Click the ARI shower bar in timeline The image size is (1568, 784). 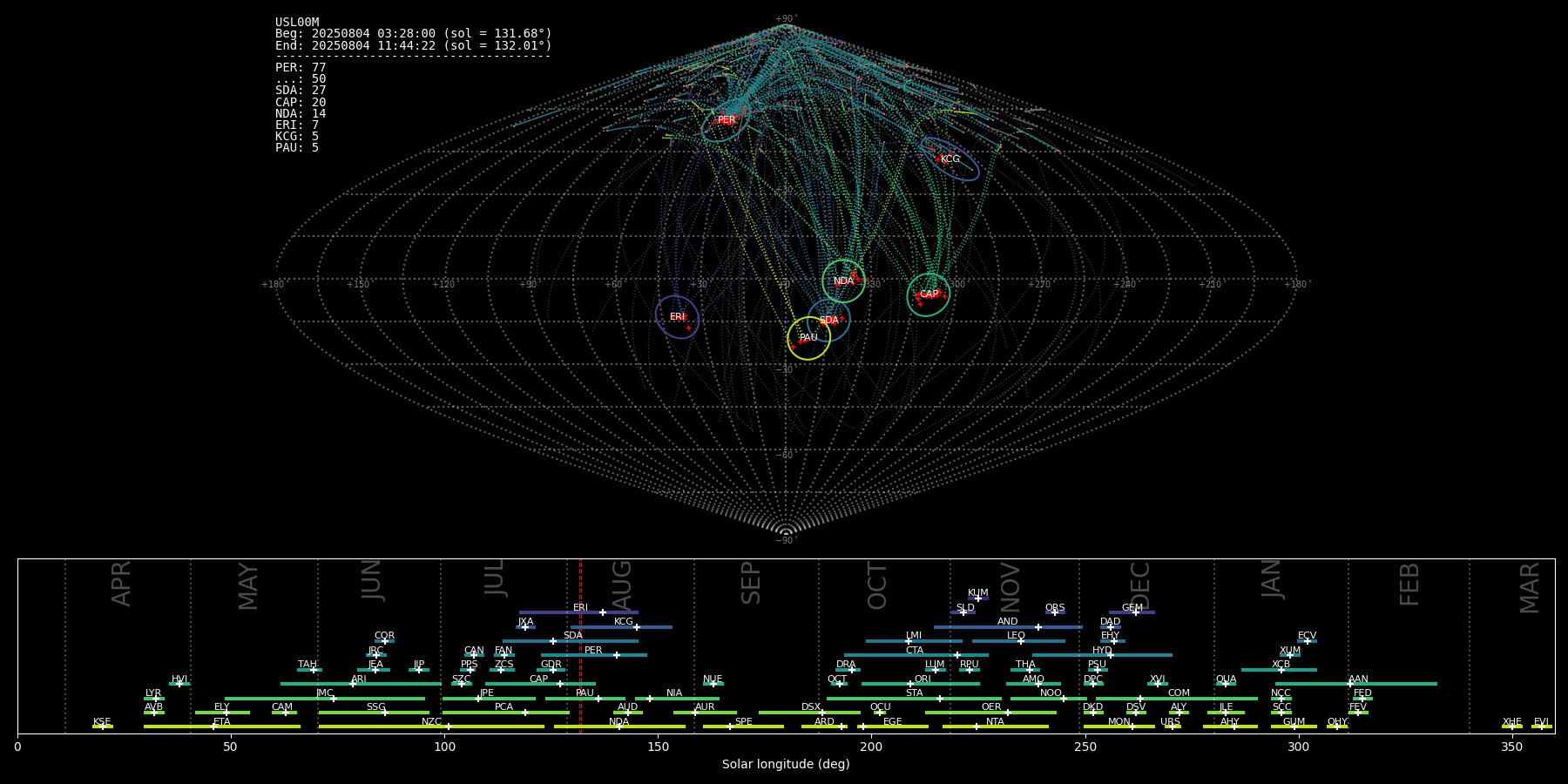click(361, 684)
